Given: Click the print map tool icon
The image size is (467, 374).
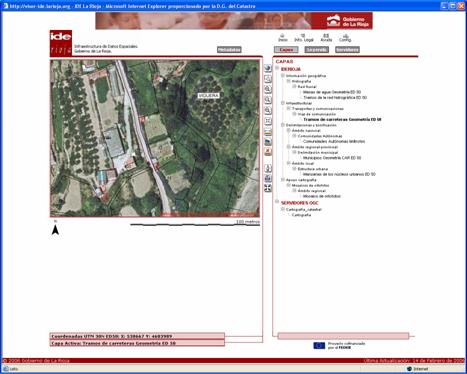Looking at the screenshot, I should (268, 178).
